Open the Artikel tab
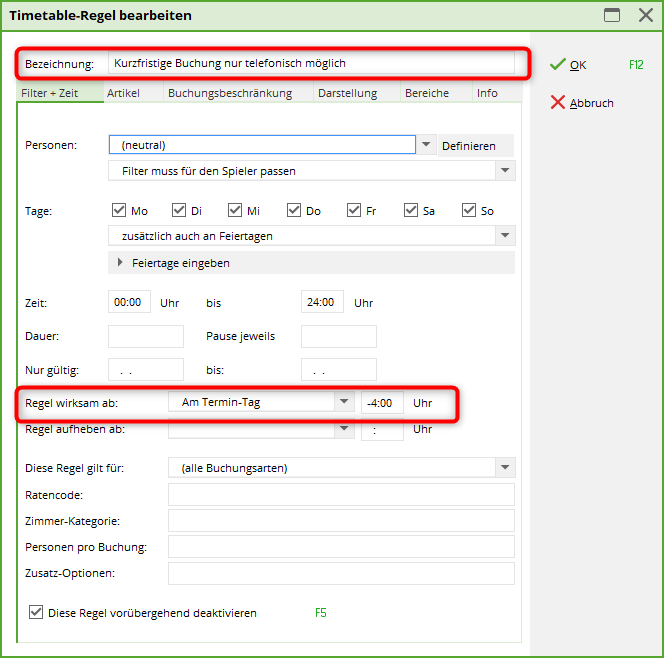The height and width of the screenshot is (658, 664). tap(123, 93)
